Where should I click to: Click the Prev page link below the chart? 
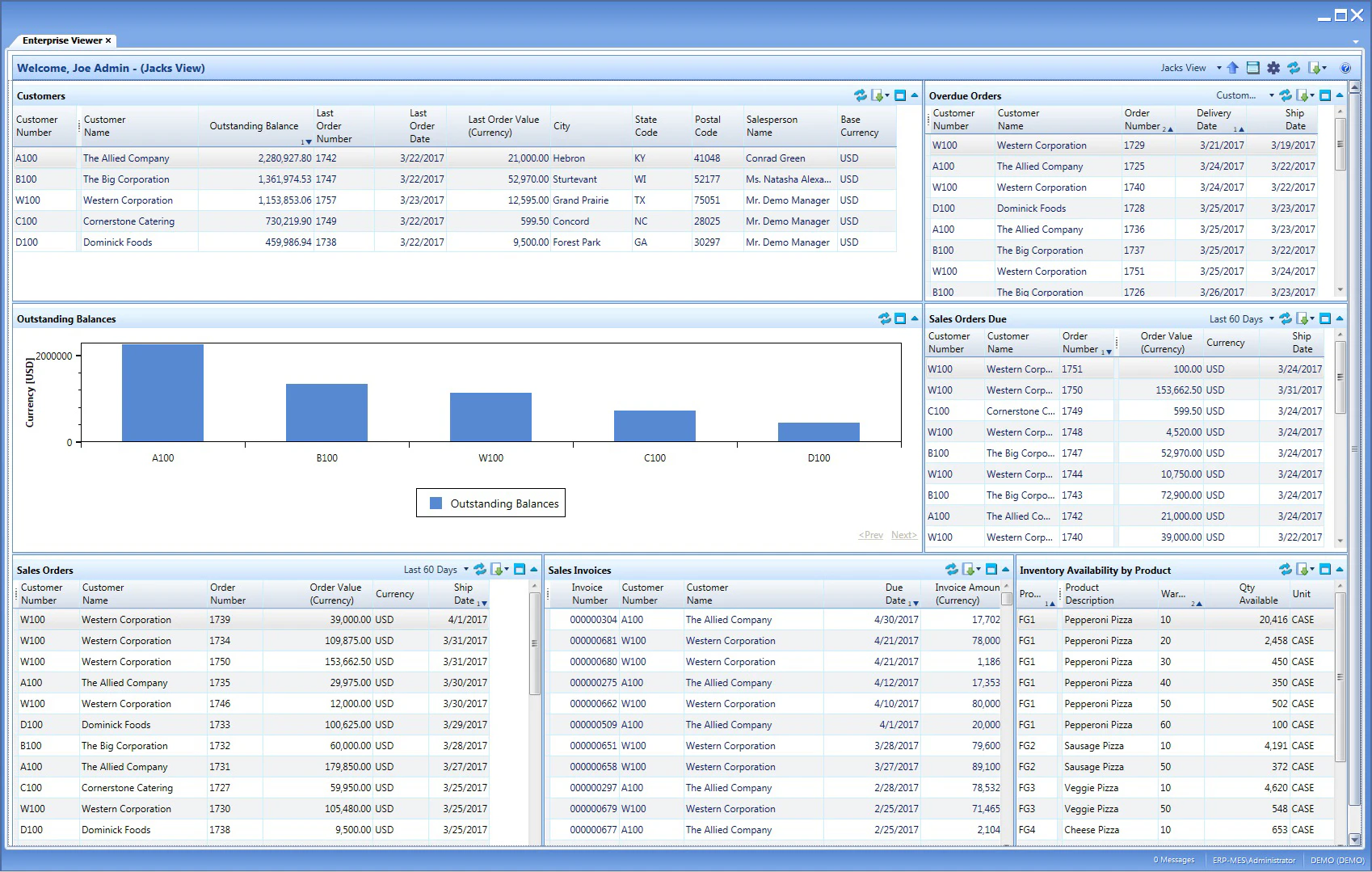pos(870,534)
